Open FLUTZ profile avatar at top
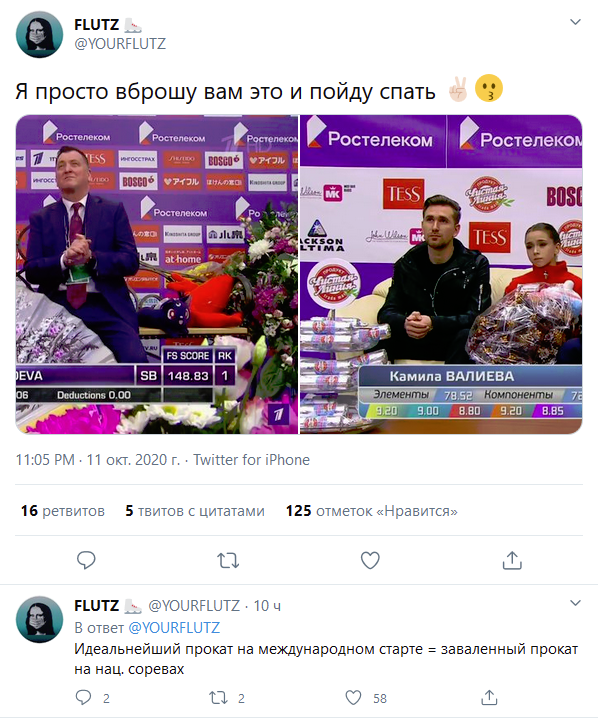The image size is (598, 718). [39, 35]
